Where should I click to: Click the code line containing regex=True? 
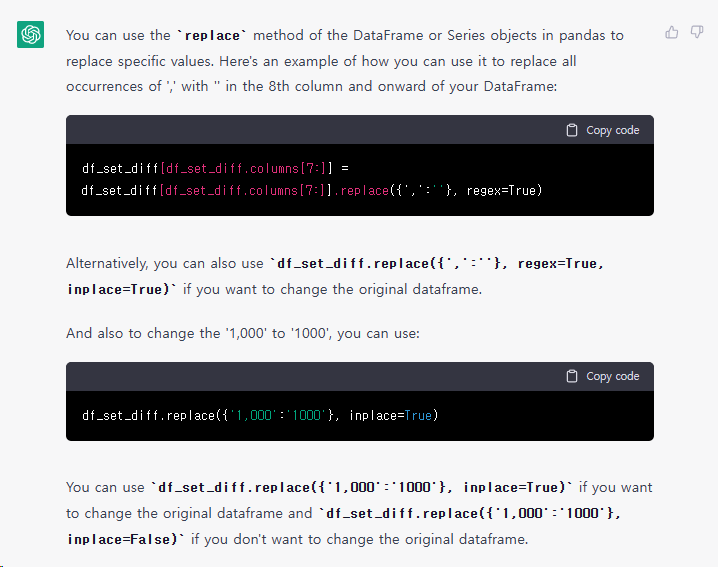(312, 191)
